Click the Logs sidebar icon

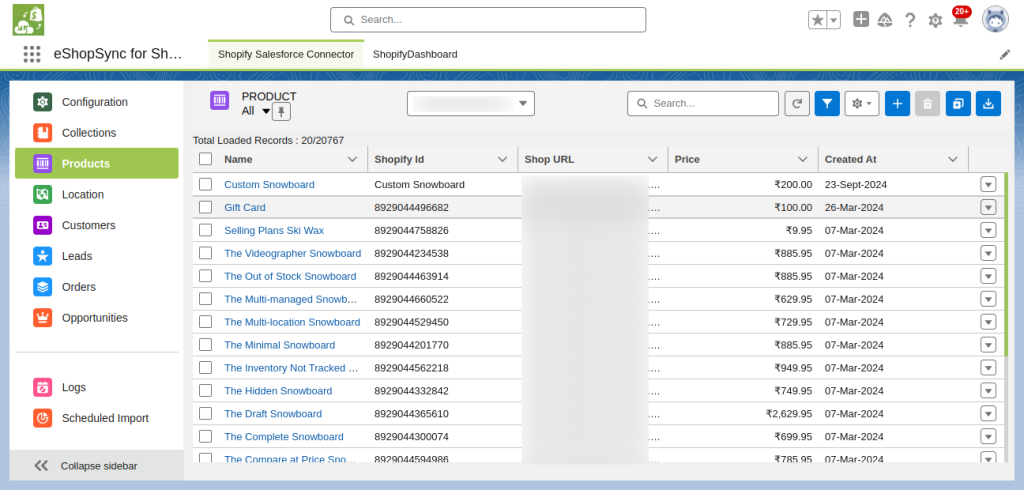click(x=42, y=387)
